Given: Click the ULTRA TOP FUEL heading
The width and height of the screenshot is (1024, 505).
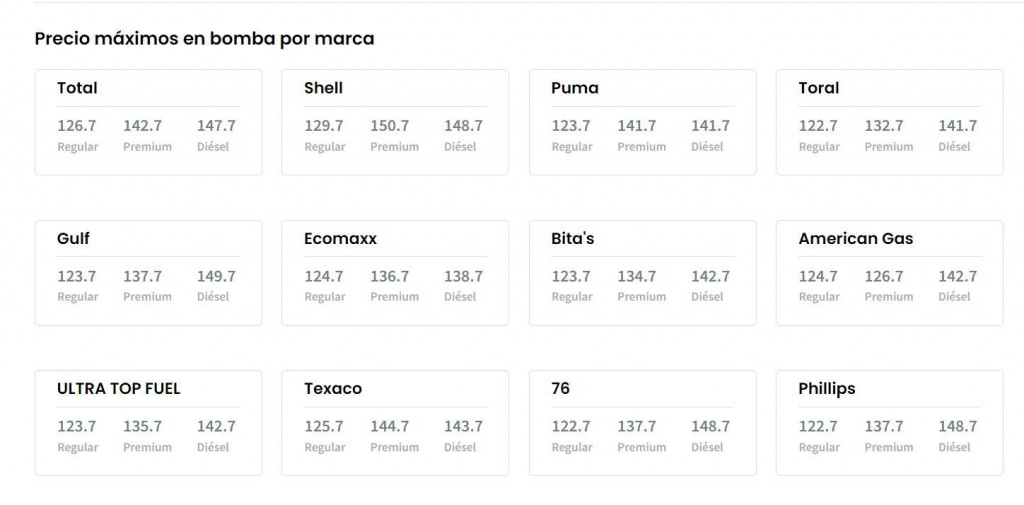Looking at the screenshot, I should tap(119, 388).
